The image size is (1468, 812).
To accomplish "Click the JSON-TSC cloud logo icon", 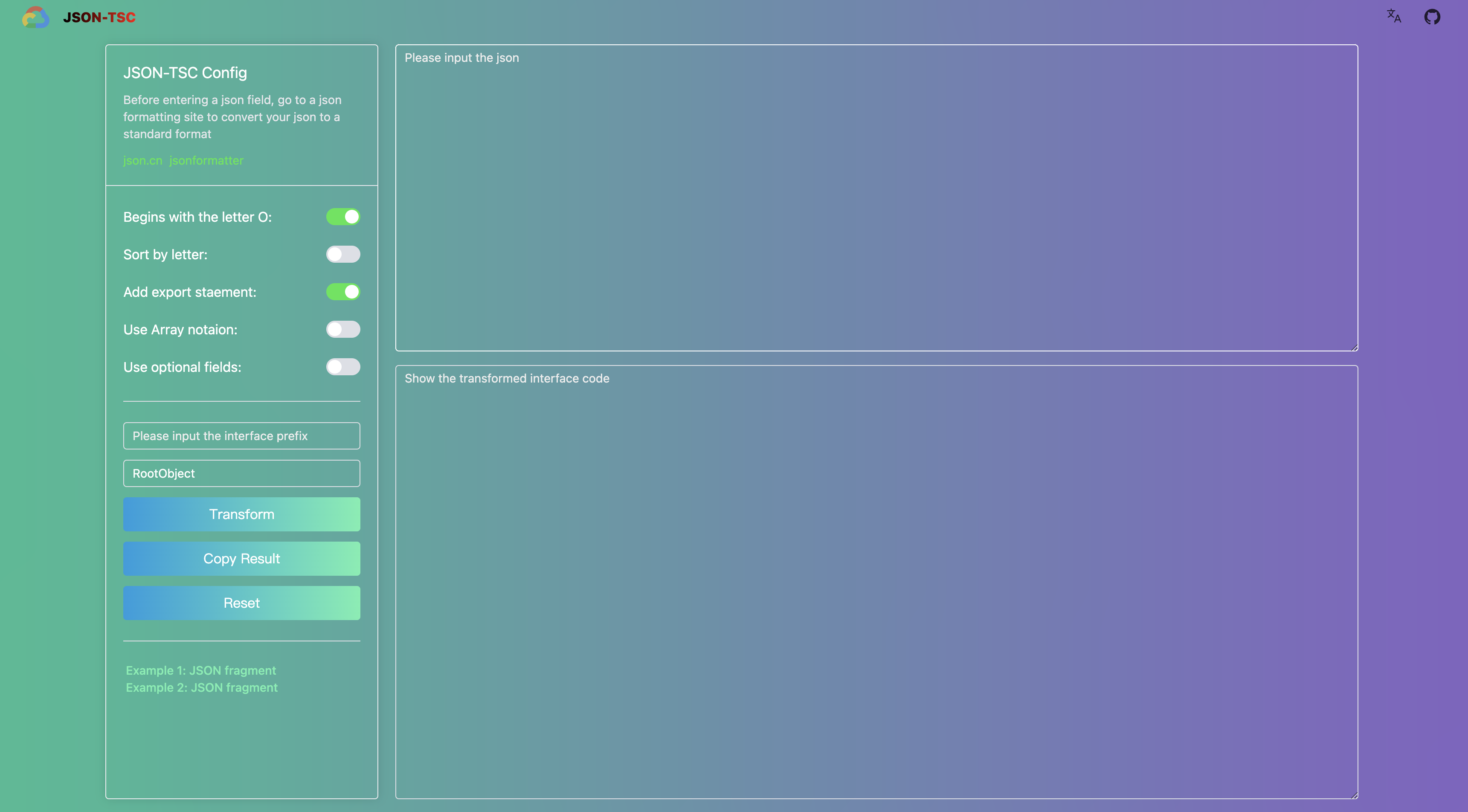I will (35, 17).
